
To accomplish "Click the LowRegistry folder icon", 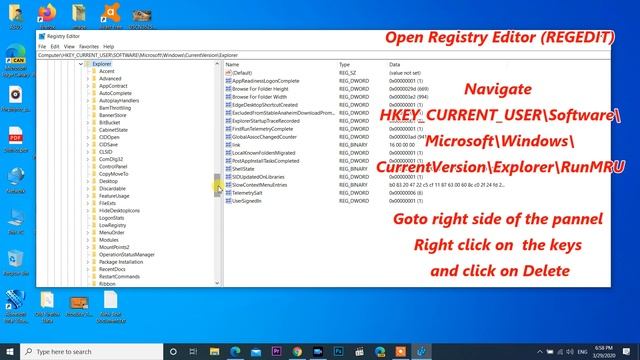I will [x=94, y=225].
